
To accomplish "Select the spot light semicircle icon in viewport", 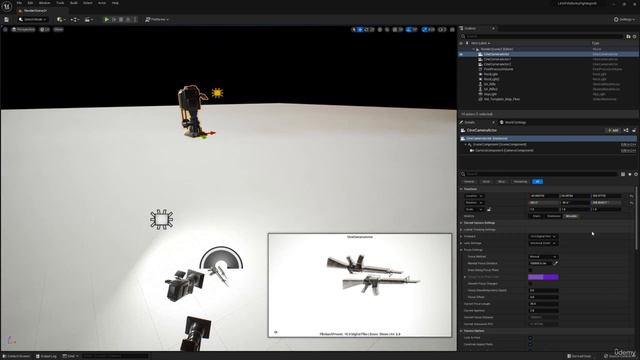I will (221, 258).
